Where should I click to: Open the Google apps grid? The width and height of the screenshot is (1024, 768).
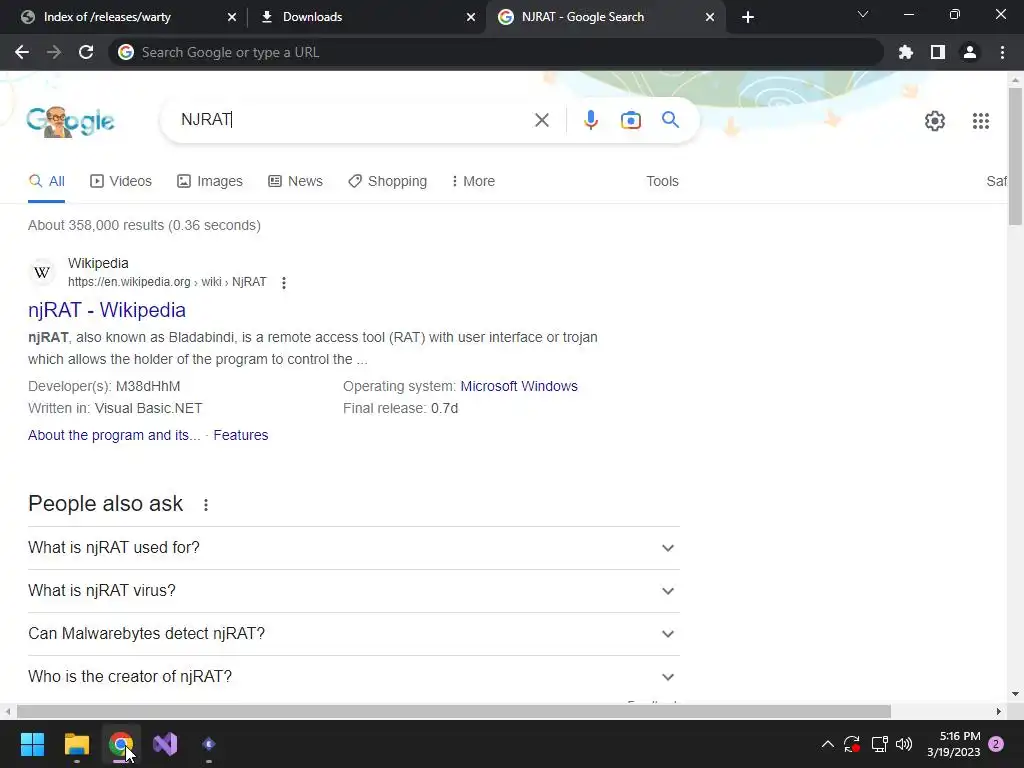coord(980,121)
